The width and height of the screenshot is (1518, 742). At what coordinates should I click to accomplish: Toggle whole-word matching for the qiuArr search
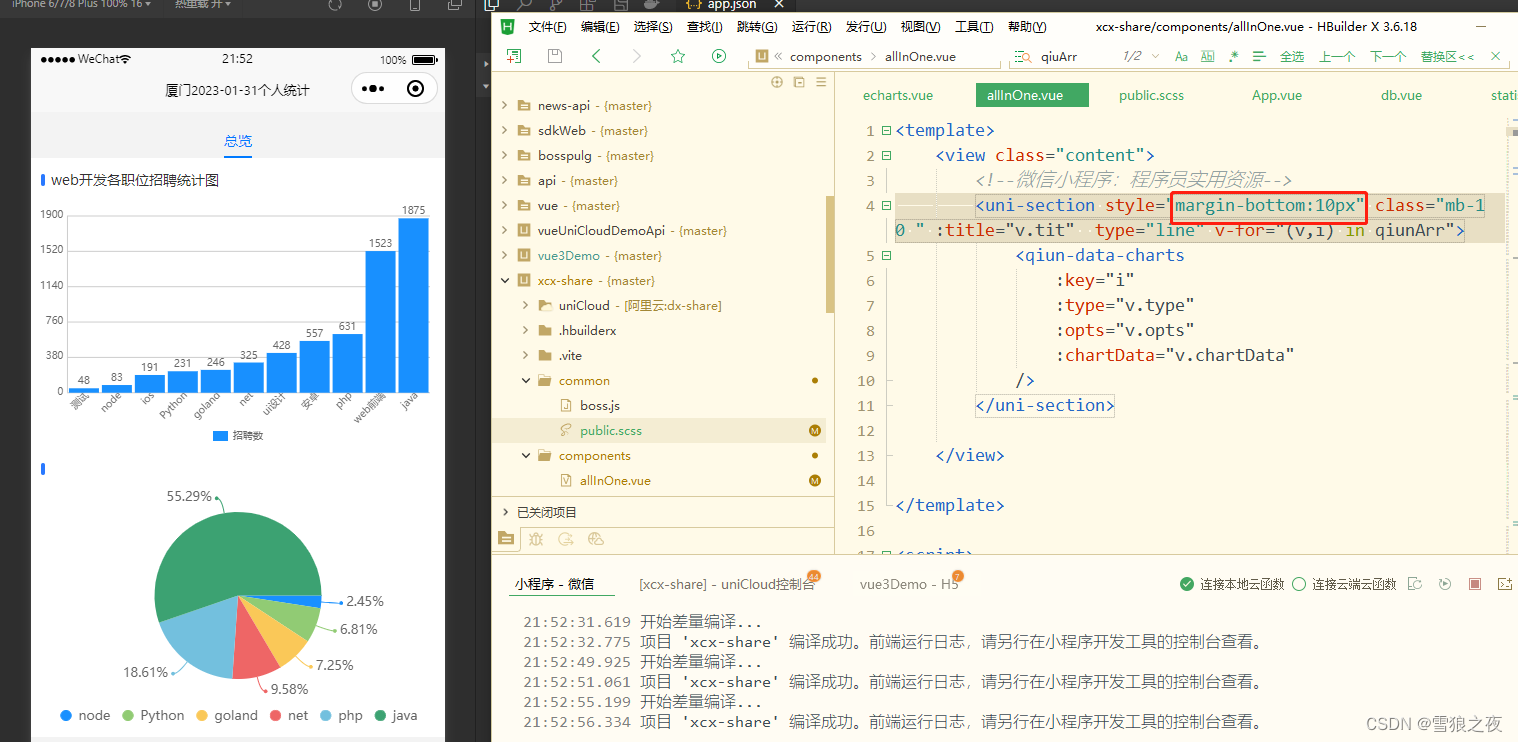[x=1207, y=56]
